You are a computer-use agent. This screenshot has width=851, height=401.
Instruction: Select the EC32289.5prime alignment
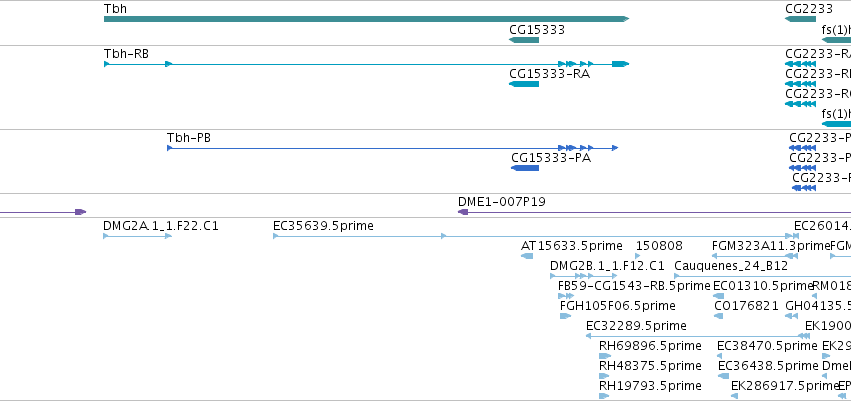(698, 336)
